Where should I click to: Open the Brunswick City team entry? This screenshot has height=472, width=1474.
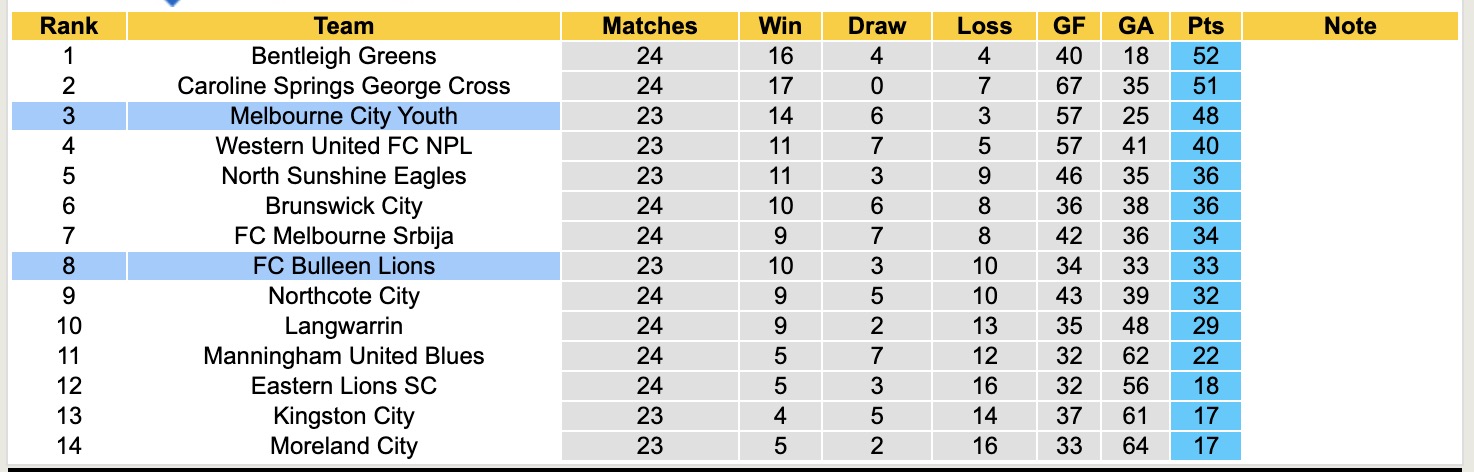(343, 206)
